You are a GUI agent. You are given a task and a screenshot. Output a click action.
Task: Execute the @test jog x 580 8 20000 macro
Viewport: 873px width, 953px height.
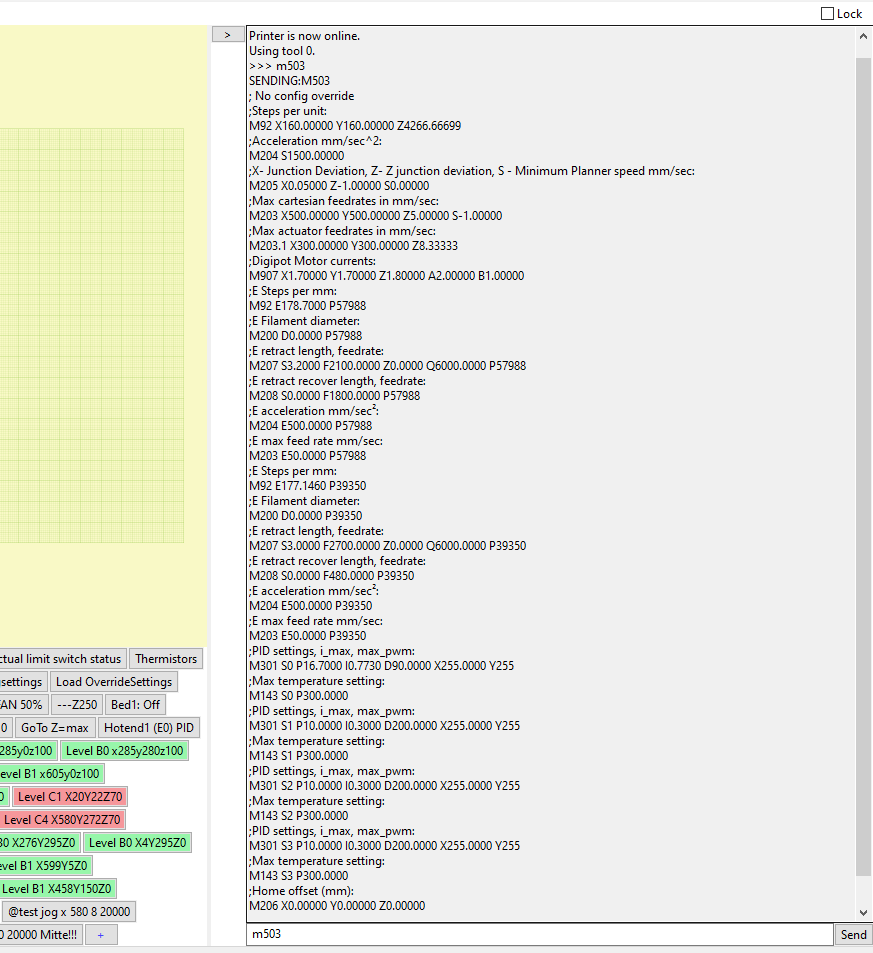click(x=67, y=911)
